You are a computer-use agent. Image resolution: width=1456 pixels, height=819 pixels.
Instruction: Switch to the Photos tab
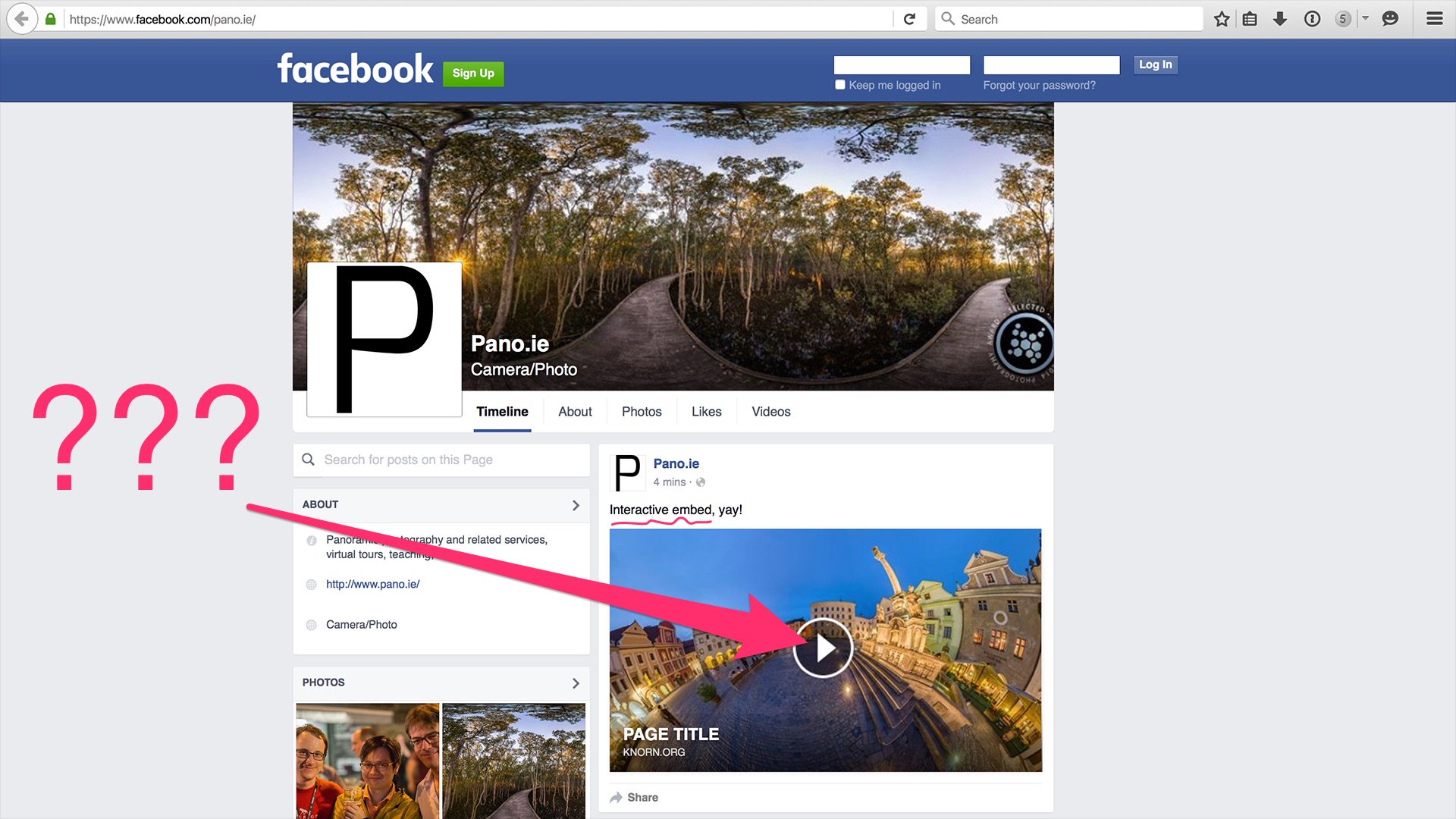tap(642, 412)
